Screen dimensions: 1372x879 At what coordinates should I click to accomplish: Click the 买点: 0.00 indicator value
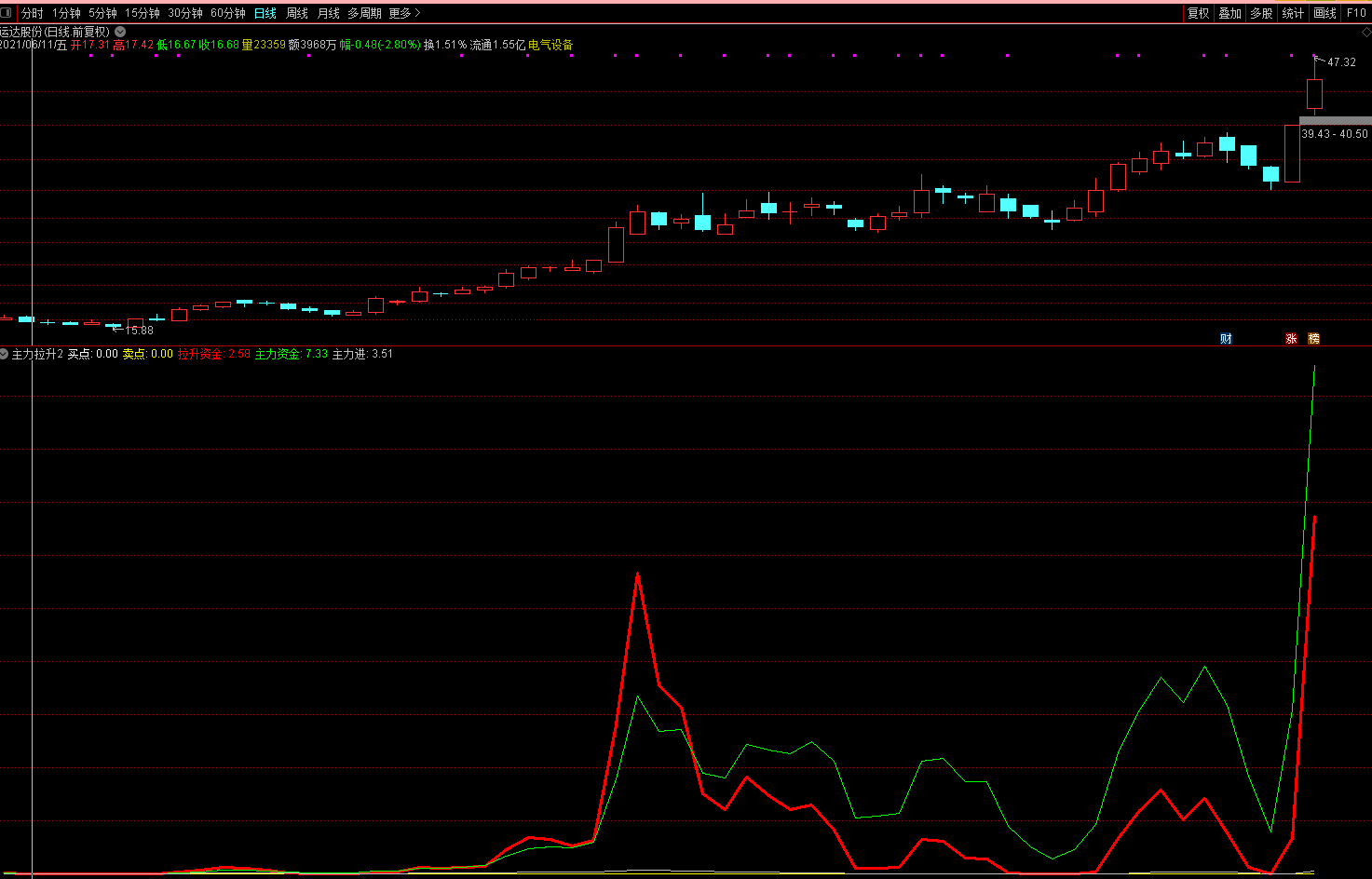(x=93, y=354)
